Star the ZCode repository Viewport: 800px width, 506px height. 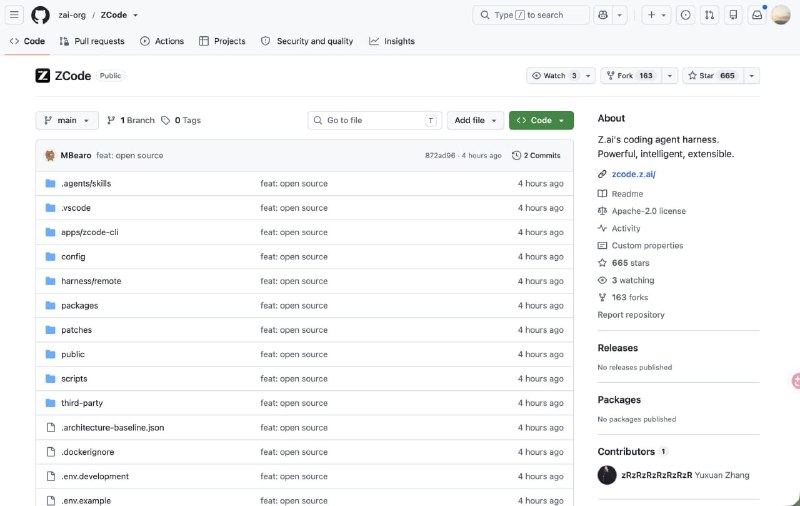pos(713,75)
